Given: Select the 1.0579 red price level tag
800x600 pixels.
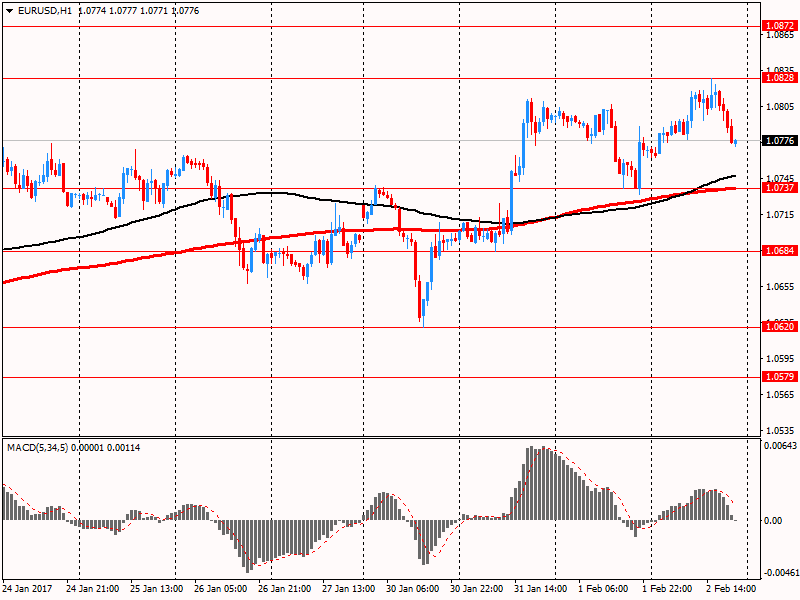Looking at the screenshot, I should (779, 377).
